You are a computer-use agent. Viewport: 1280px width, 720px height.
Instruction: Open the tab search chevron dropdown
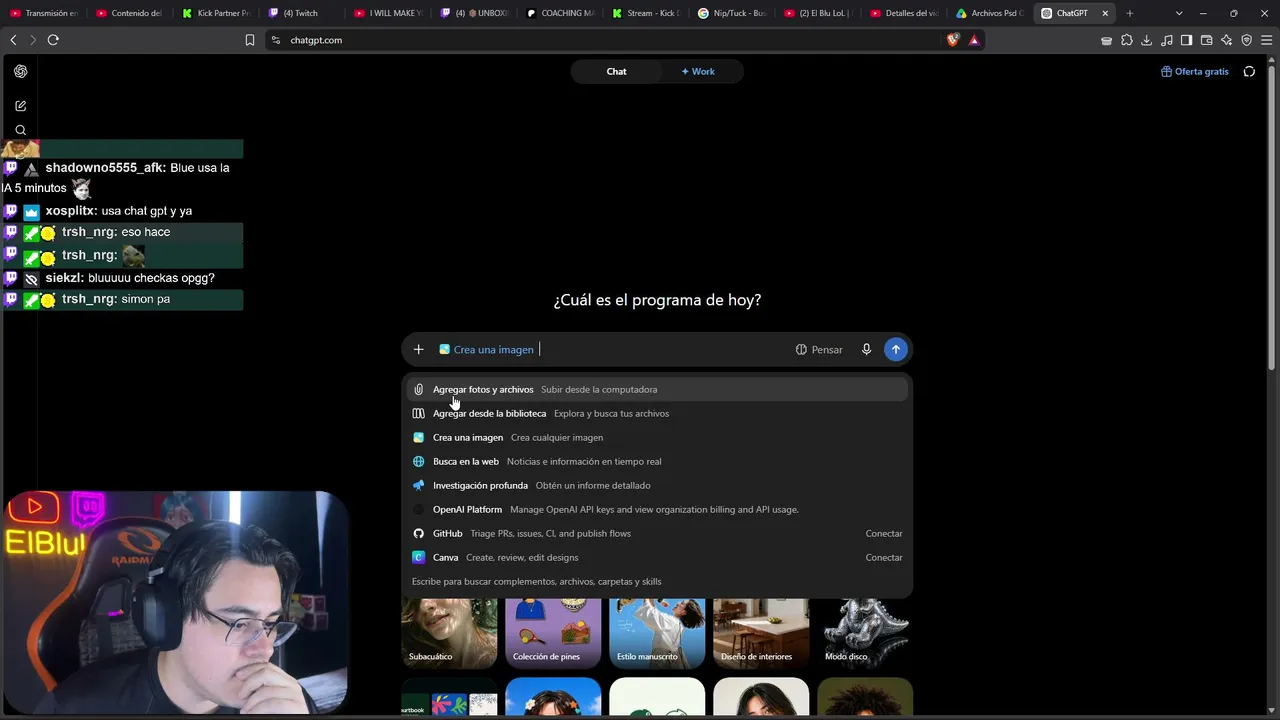pyautogui.click(x=1179, y=13)
